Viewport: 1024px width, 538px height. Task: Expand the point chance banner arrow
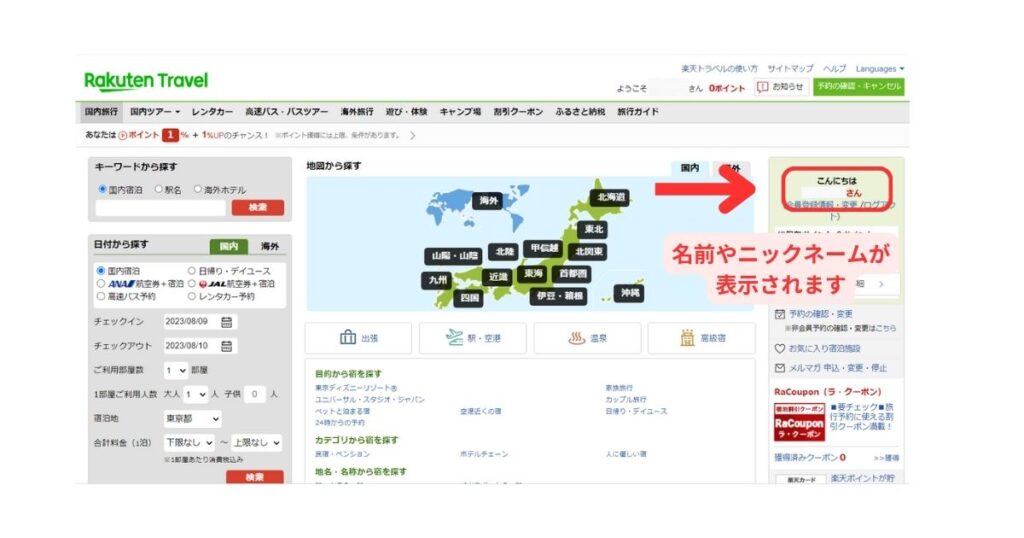tap(412, 136)
